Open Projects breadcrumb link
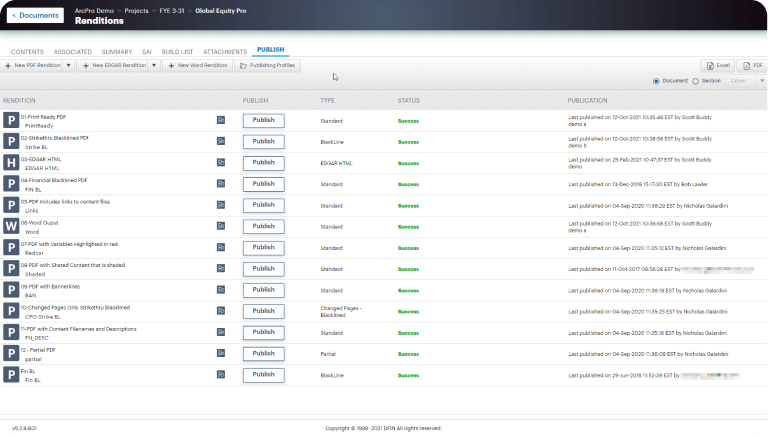Screen dimensions: 768x437 (136, 11)
